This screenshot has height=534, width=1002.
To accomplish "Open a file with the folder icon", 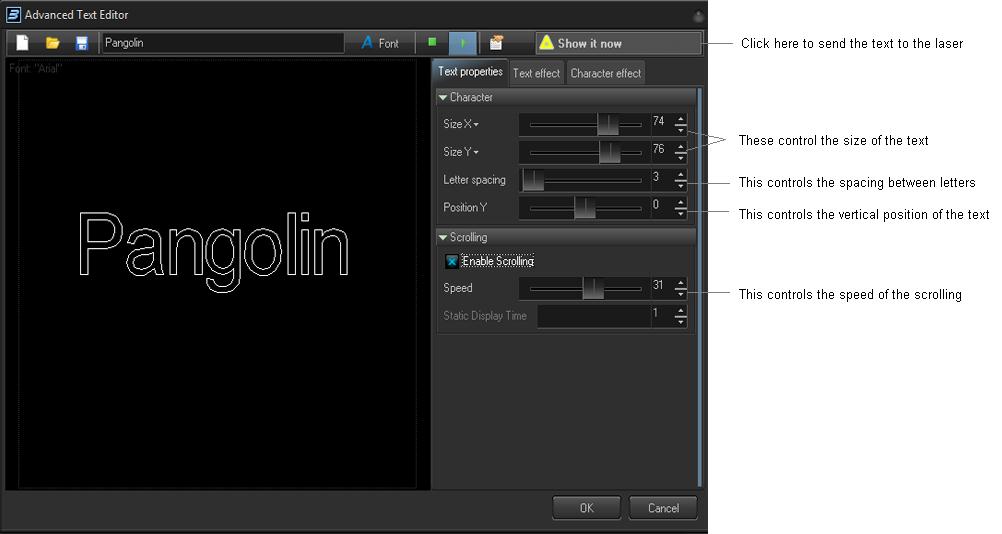I will click(52, 43).
